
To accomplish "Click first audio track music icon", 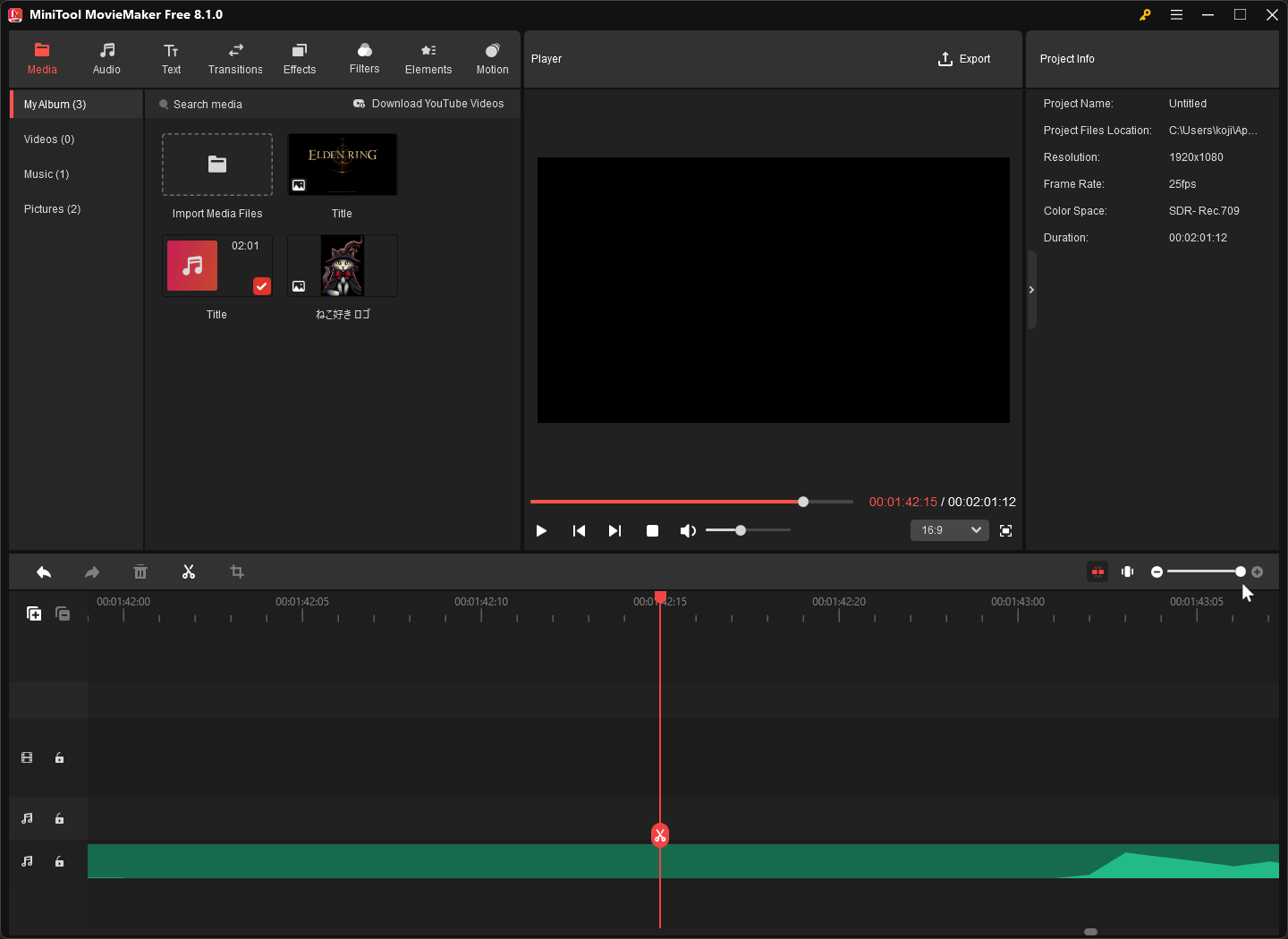I will point(27,819).
